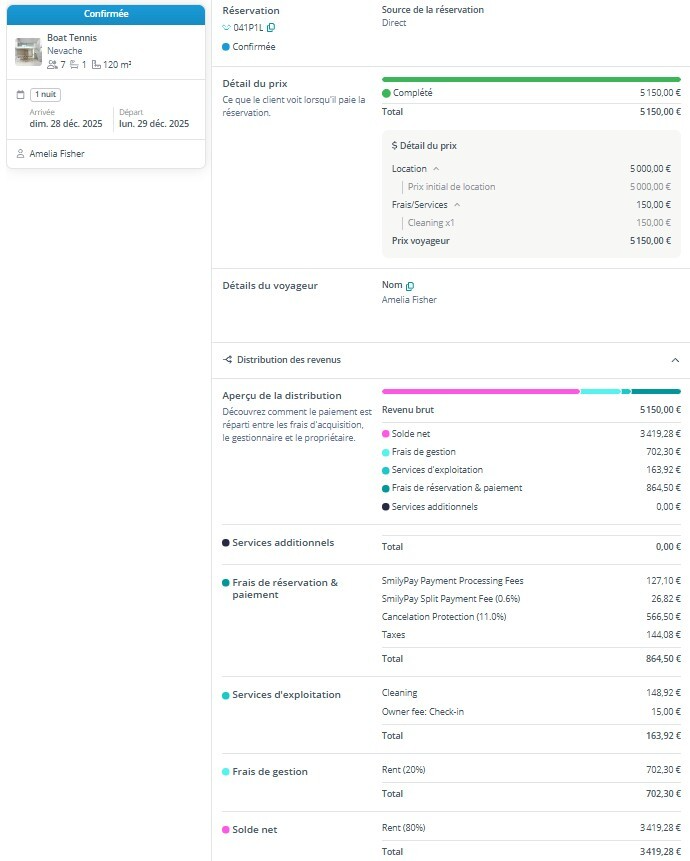Click the 1 nuit duration badge
This screenshot has height=861, width=690.
(x=46, y=94)
